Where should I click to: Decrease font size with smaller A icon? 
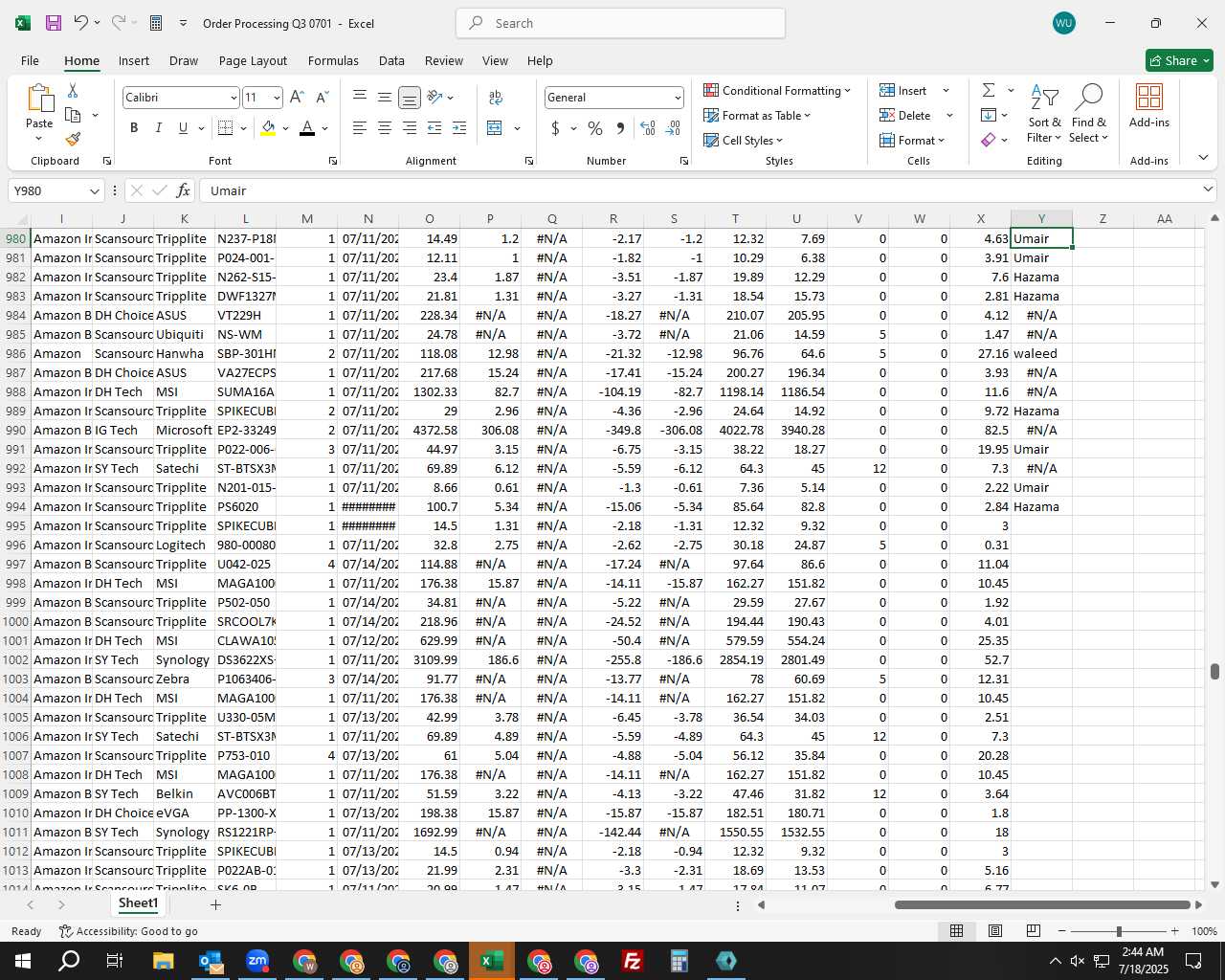point(322,97)
